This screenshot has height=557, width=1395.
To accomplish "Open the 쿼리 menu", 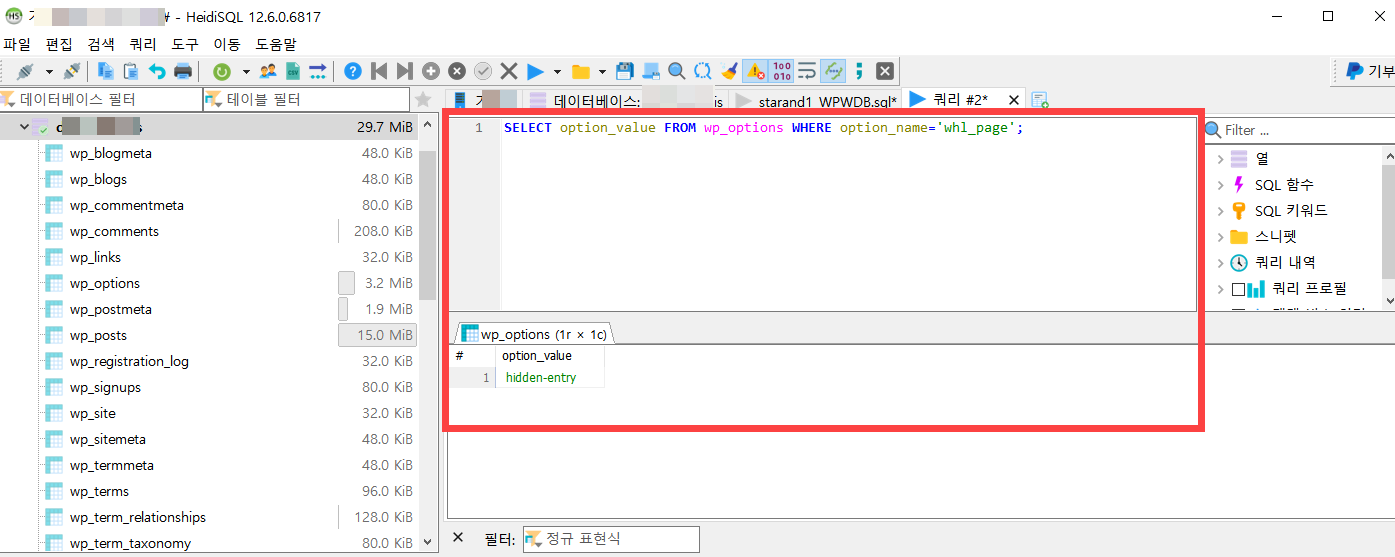I will [x=143, y=44].
